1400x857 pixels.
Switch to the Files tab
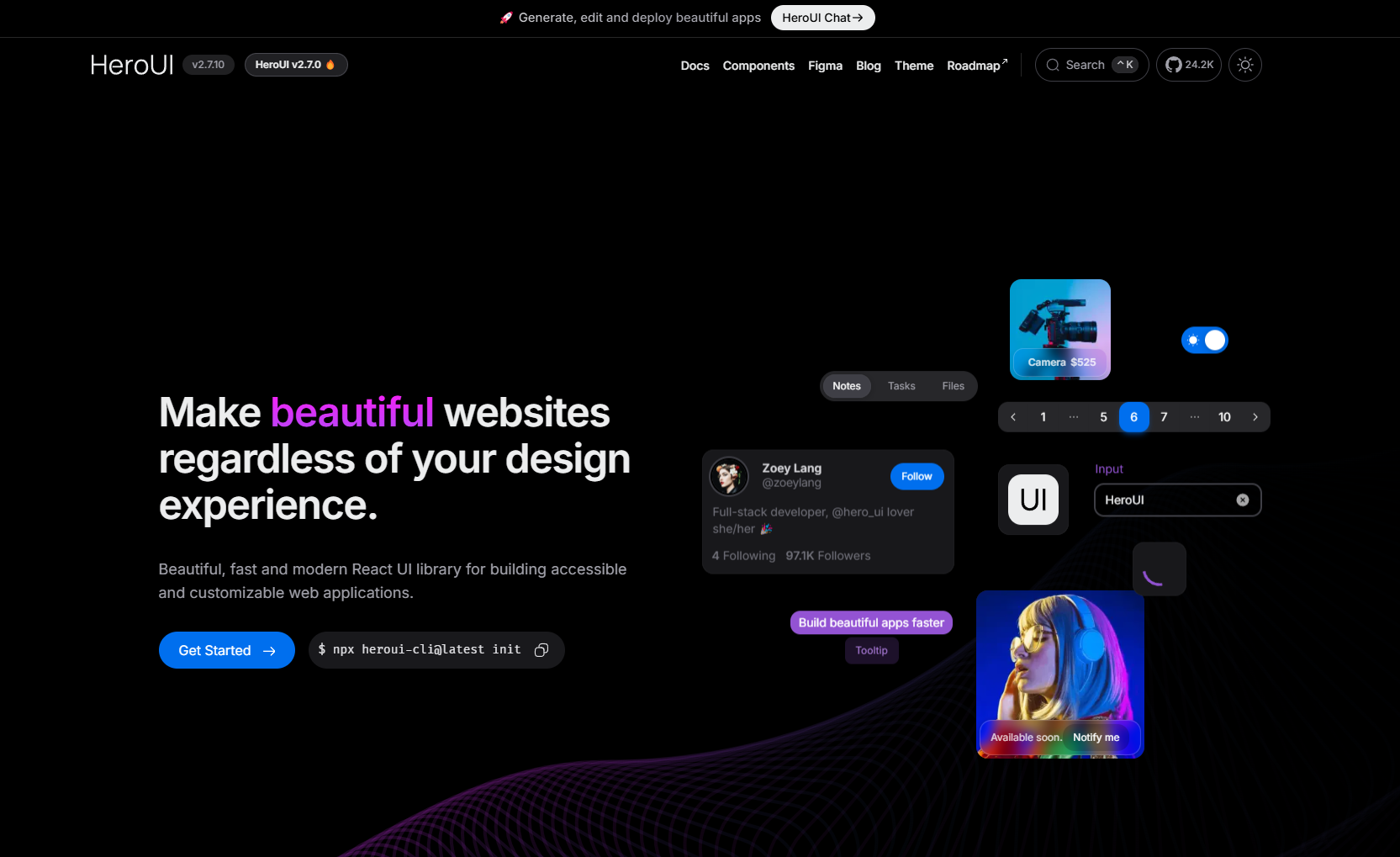tap(953, 386)
